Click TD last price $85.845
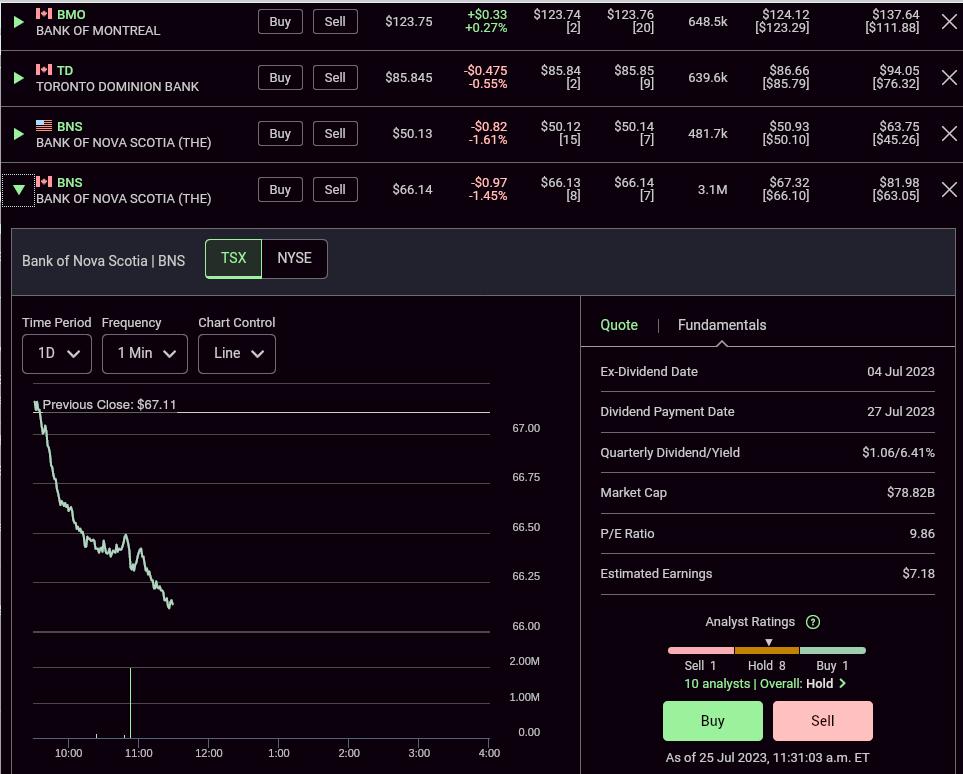Image resolution: width=963 pixels, height=774 pixels. 408,77
